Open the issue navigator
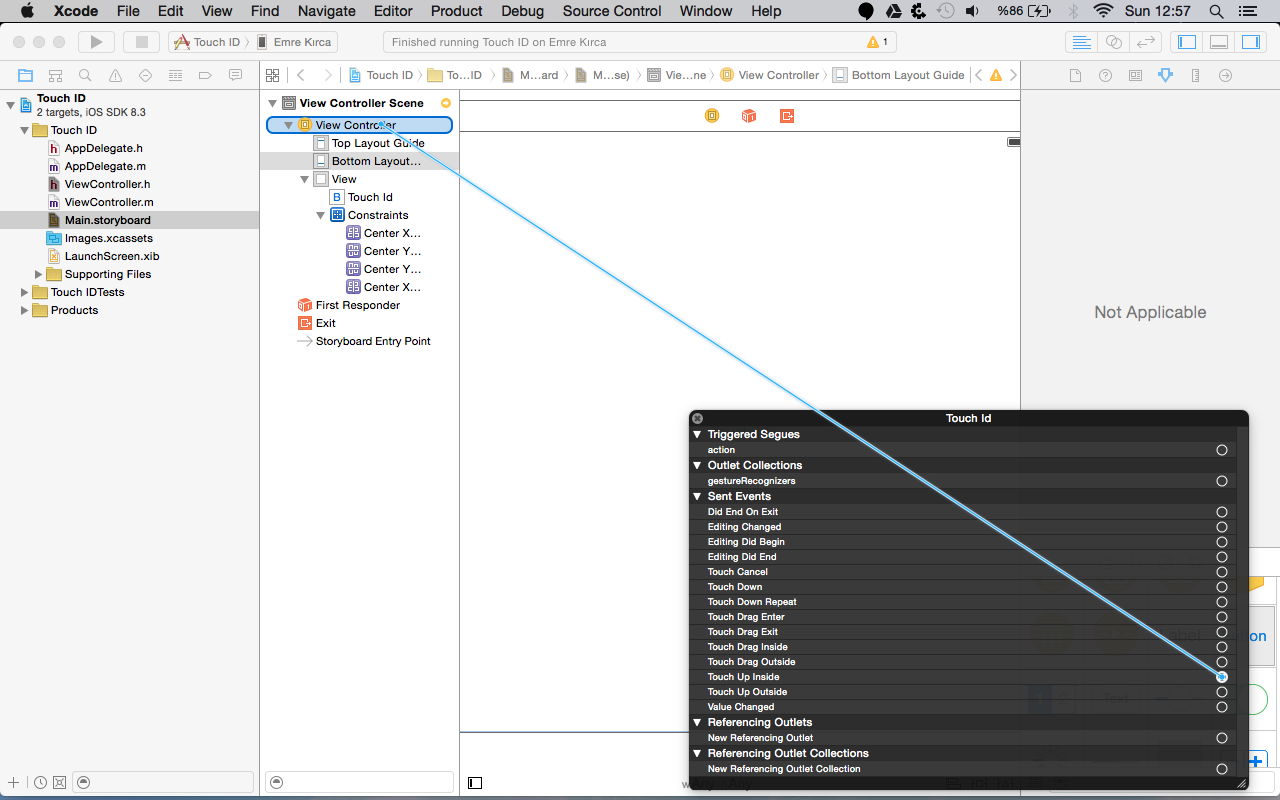Viewport: 1280px width, 800px height. click(x=115, y=75)
